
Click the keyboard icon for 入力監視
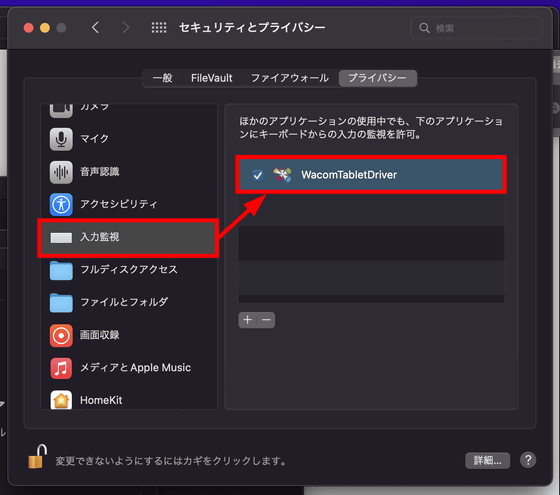click(x=61, y=238)
